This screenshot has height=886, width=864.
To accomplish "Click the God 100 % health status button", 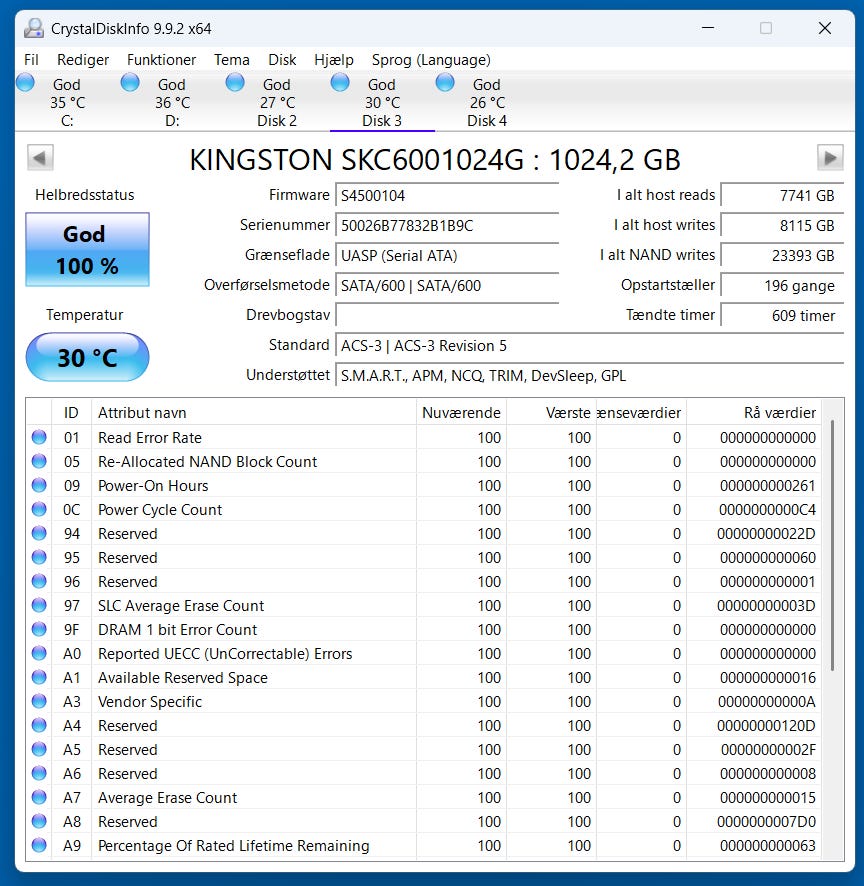I will coord(88,249).
